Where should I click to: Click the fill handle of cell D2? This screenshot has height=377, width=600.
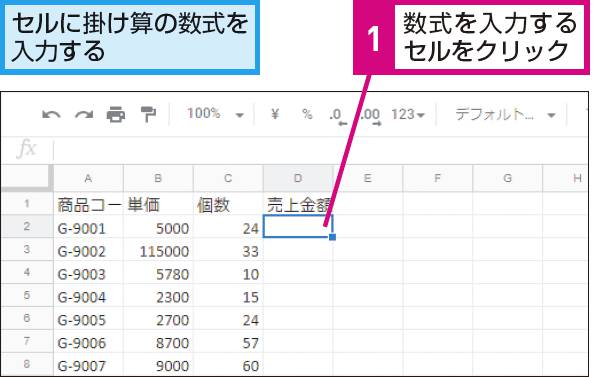[333, 237]
